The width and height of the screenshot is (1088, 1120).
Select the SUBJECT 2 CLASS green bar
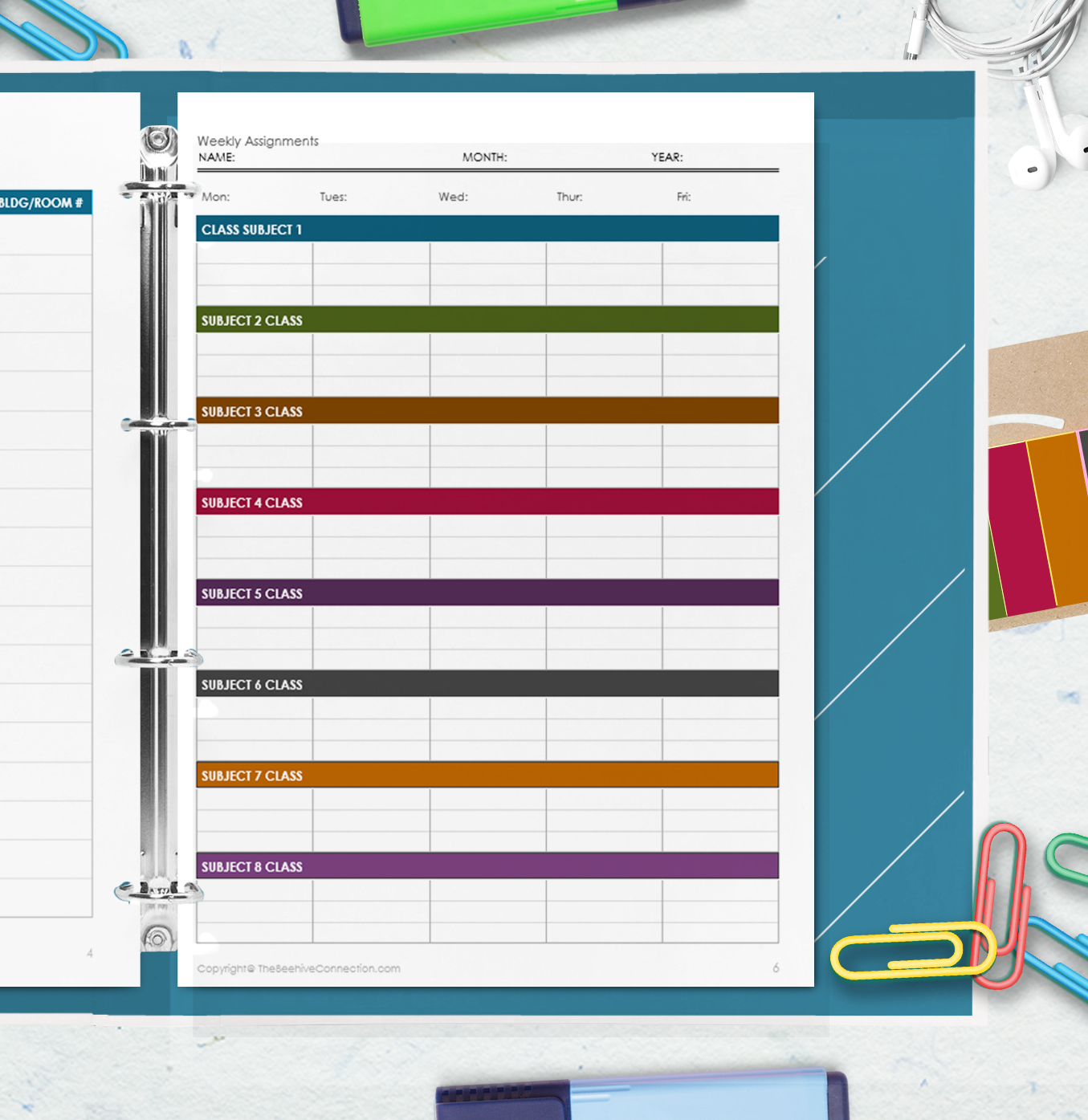click(487, 320)
